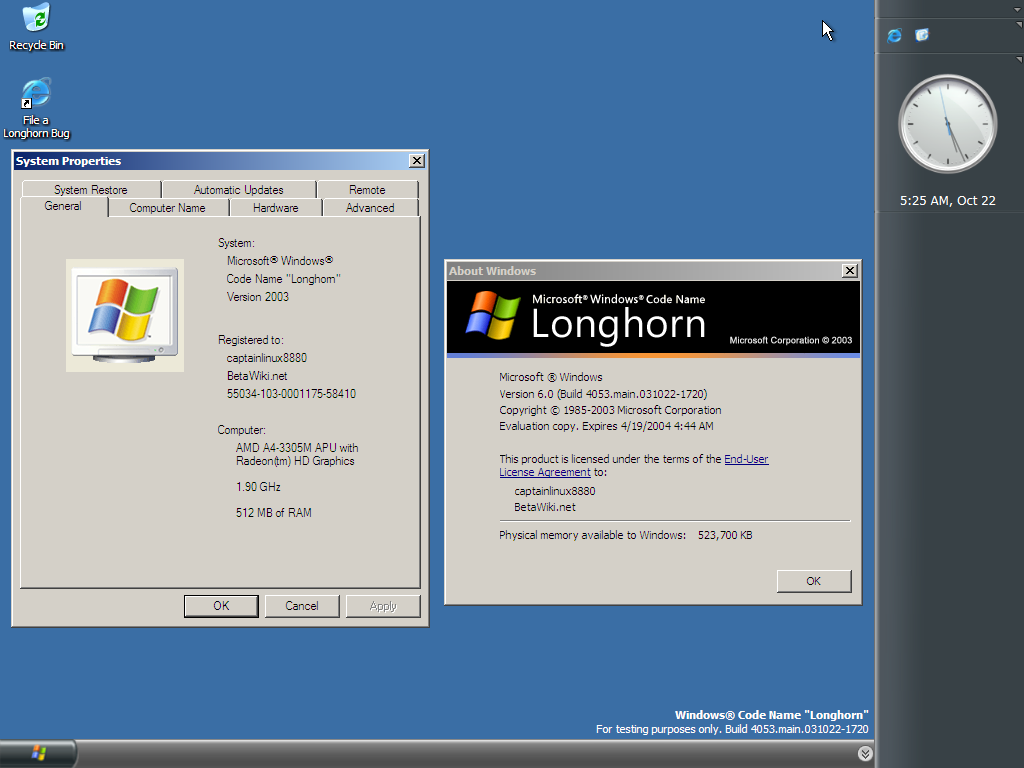Switch to the Hardware tab
This screenshot has height=768, width=1024.
click(x=276, y=208)
